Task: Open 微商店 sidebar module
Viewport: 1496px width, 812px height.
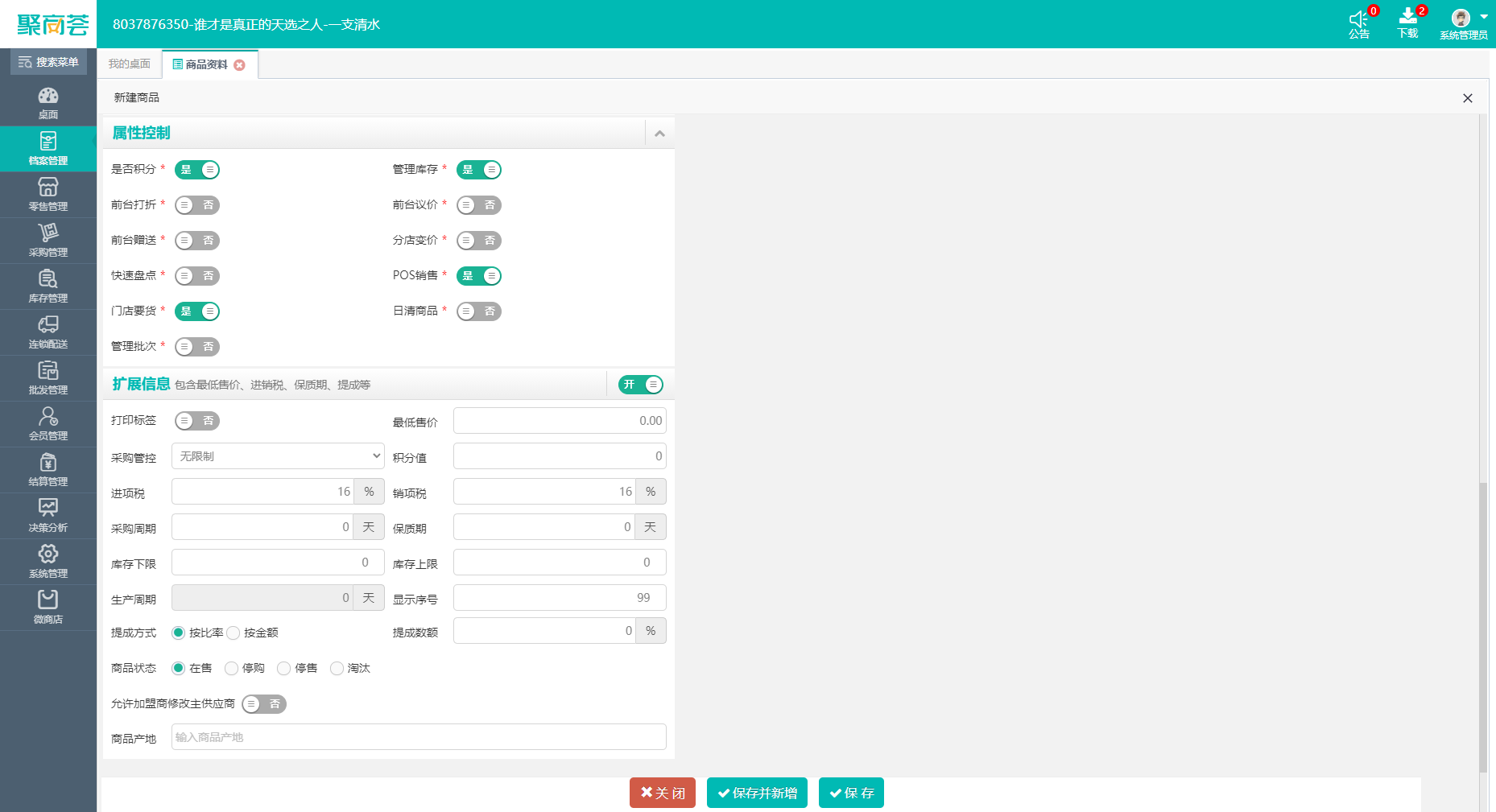Action: [48, 608]
